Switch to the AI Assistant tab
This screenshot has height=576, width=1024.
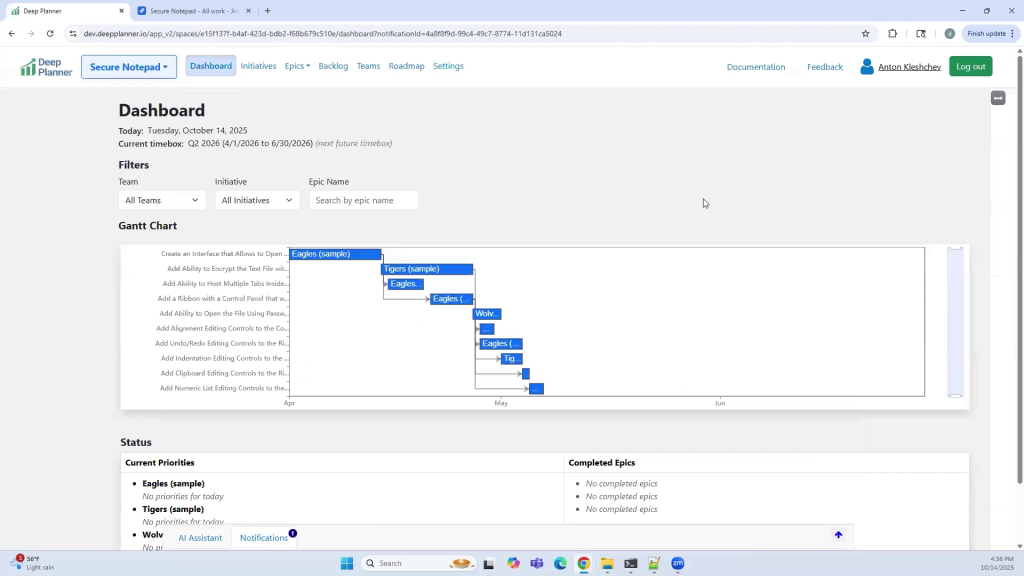pyautogui.click(x=200, y=538)
